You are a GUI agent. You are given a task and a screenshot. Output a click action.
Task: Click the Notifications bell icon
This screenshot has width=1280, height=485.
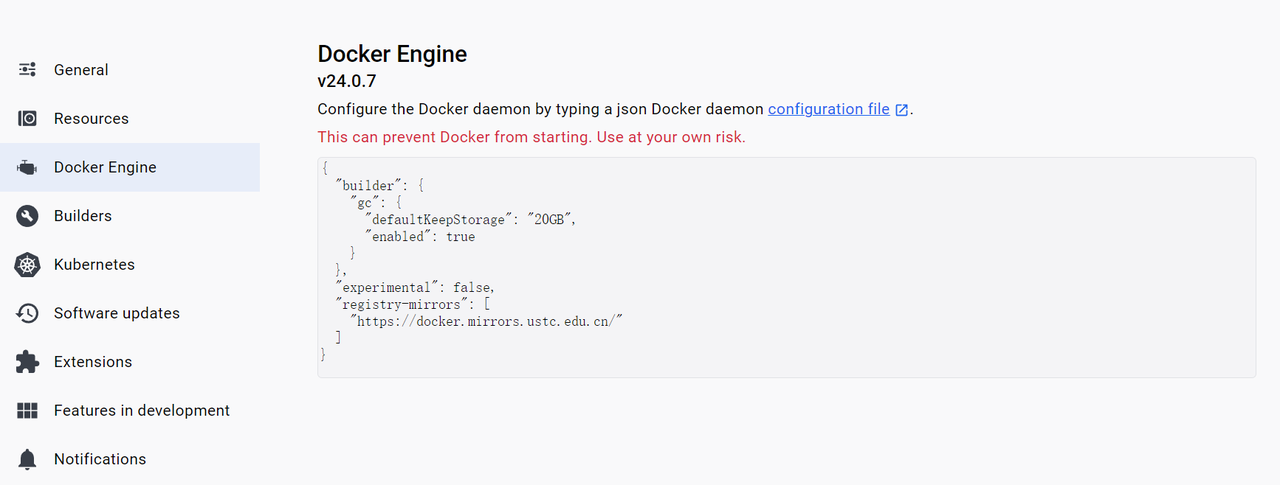27,459
